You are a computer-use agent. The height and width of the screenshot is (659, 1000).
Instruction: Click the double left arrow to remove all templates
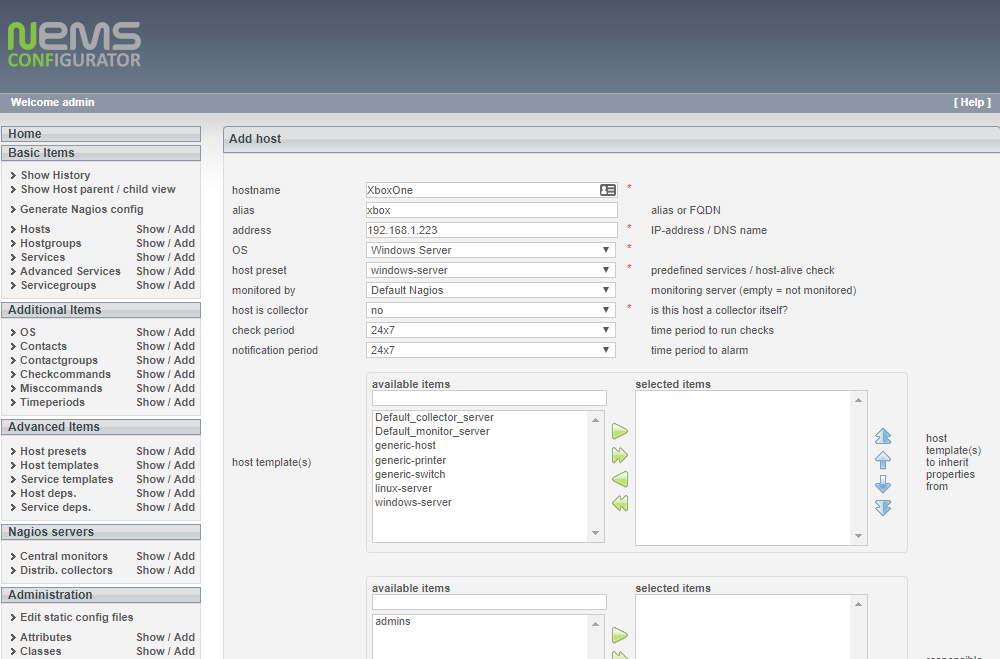pyautogui.click(x=619, y=504)
